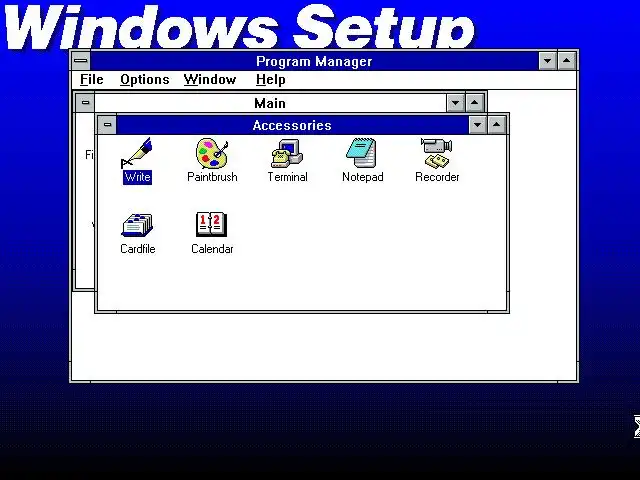
Task: Open the Accessories window control menu box
Action: click(x=107, y=124)
